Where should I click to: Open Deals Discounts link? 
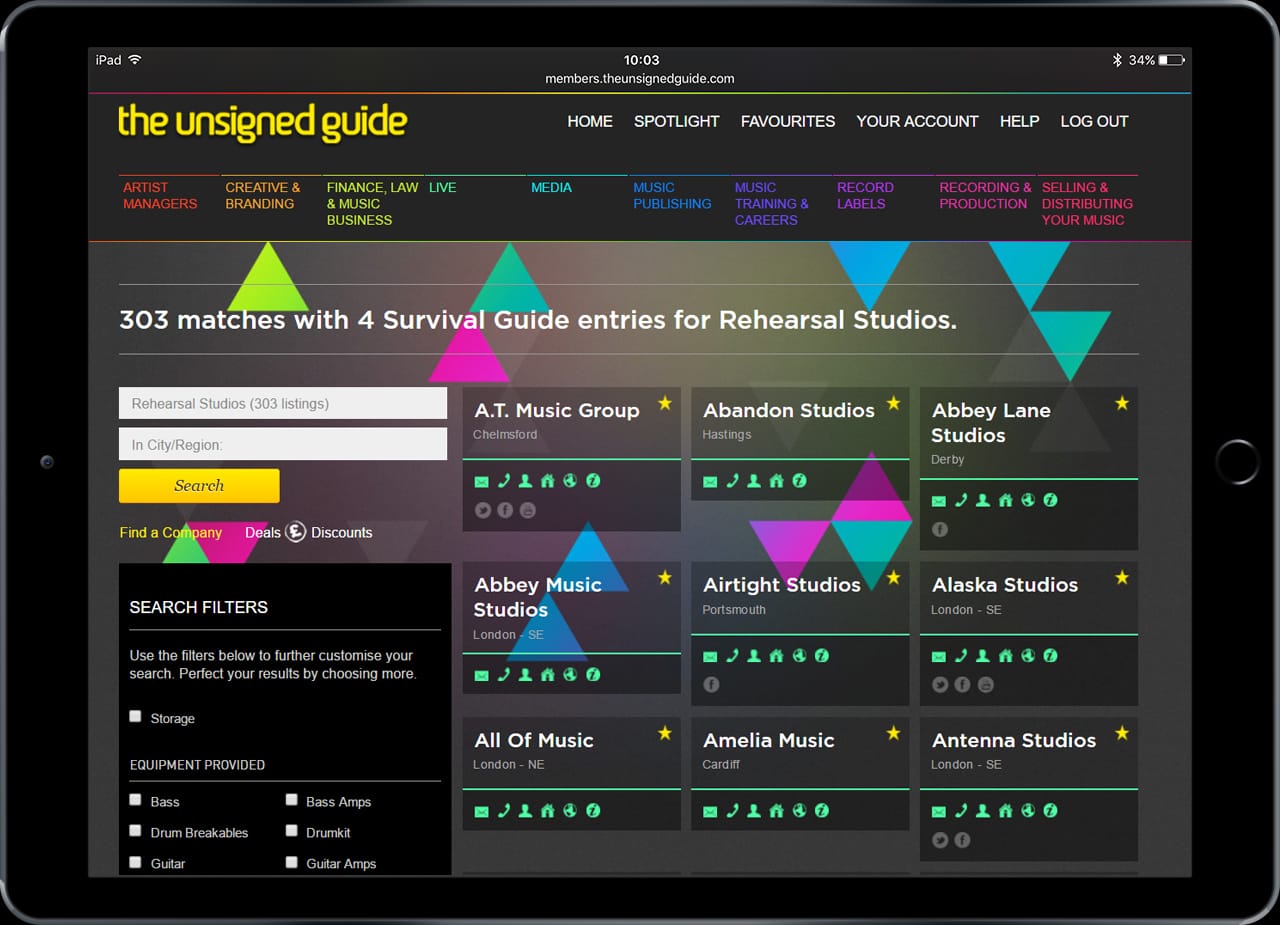(308, 532)
